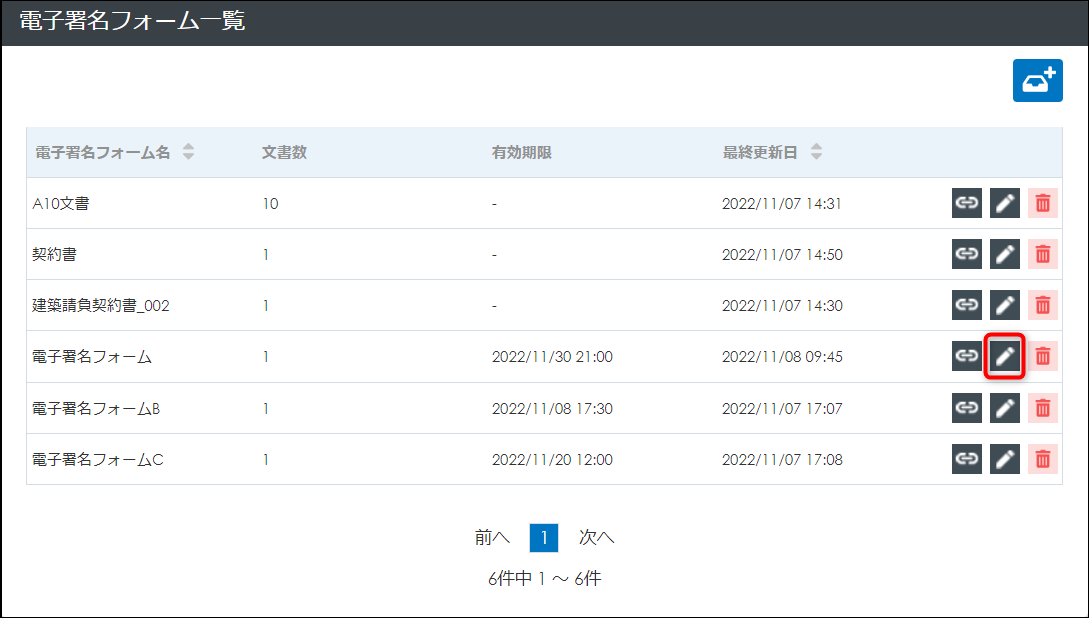Edit the 契約書 form
Screen dimensions: 1089x618
pos(1005,254)
